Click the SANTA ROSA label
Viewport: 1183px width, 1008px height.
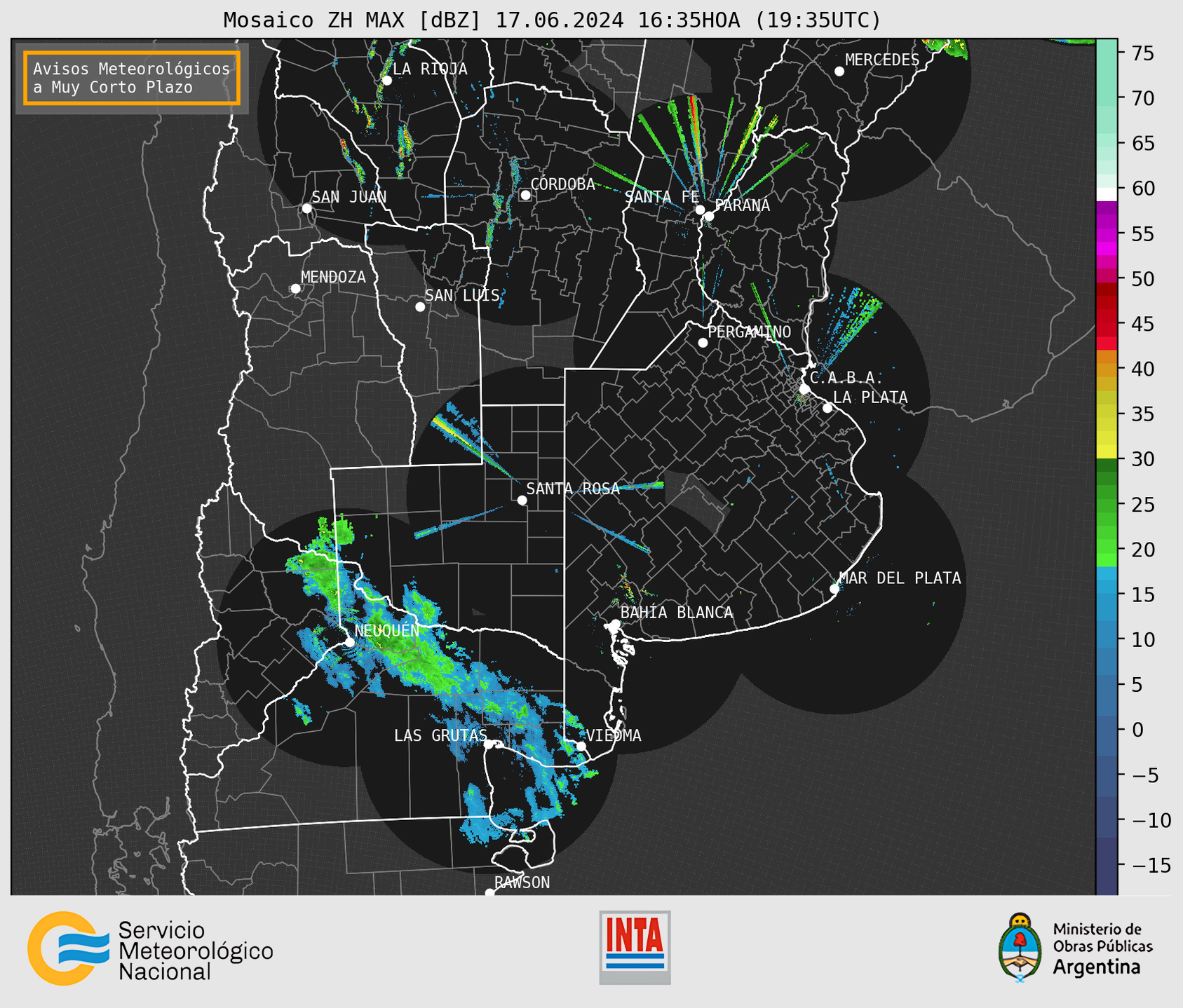click(573, 489)
